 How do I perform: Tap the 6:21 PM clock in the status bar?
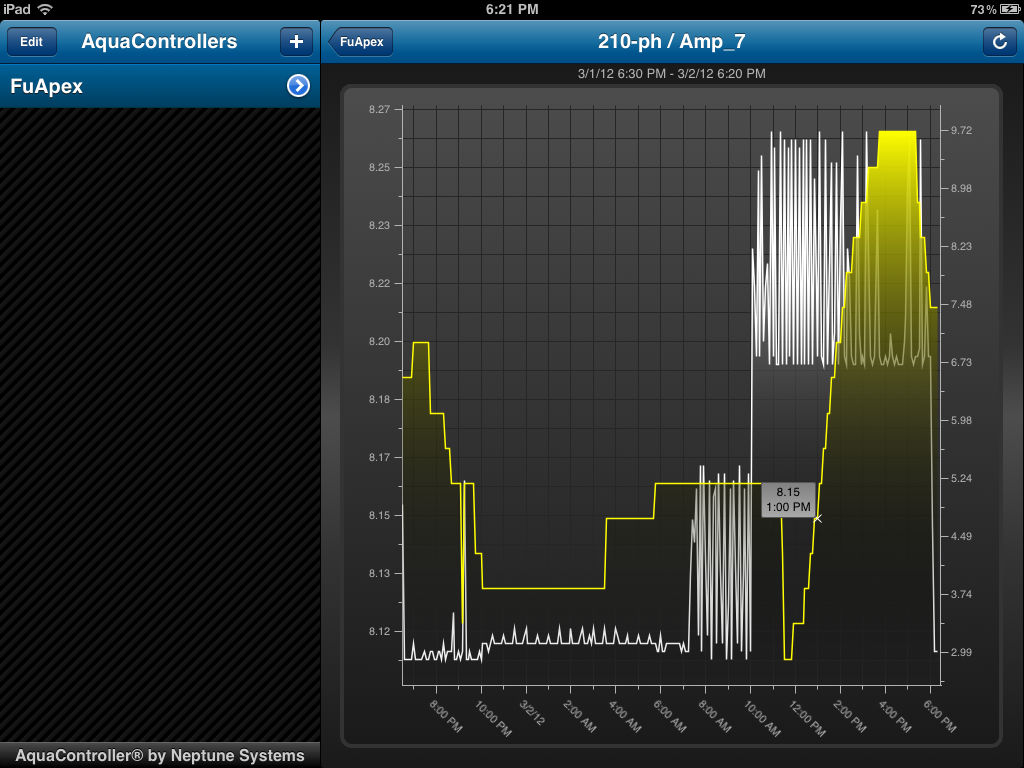pos(511,8)
